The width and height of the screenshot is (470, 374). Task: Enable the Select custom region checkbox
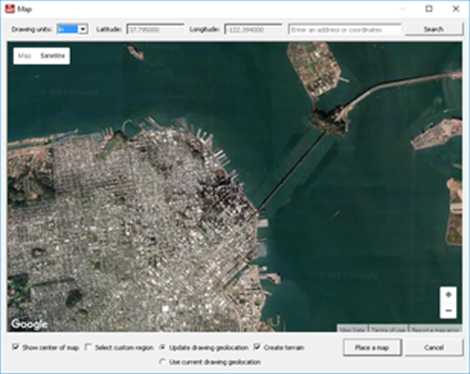point(88,347)
